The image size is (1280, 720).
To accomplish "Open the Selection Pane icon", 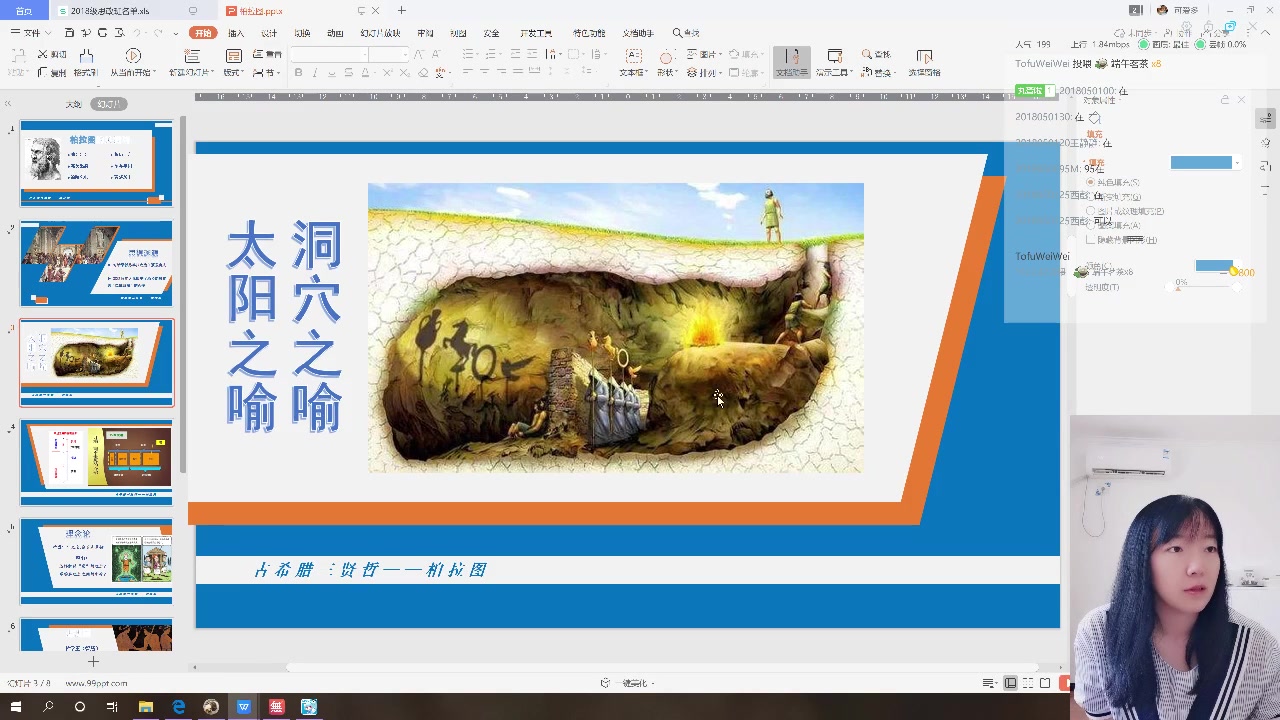I will 924,56.
